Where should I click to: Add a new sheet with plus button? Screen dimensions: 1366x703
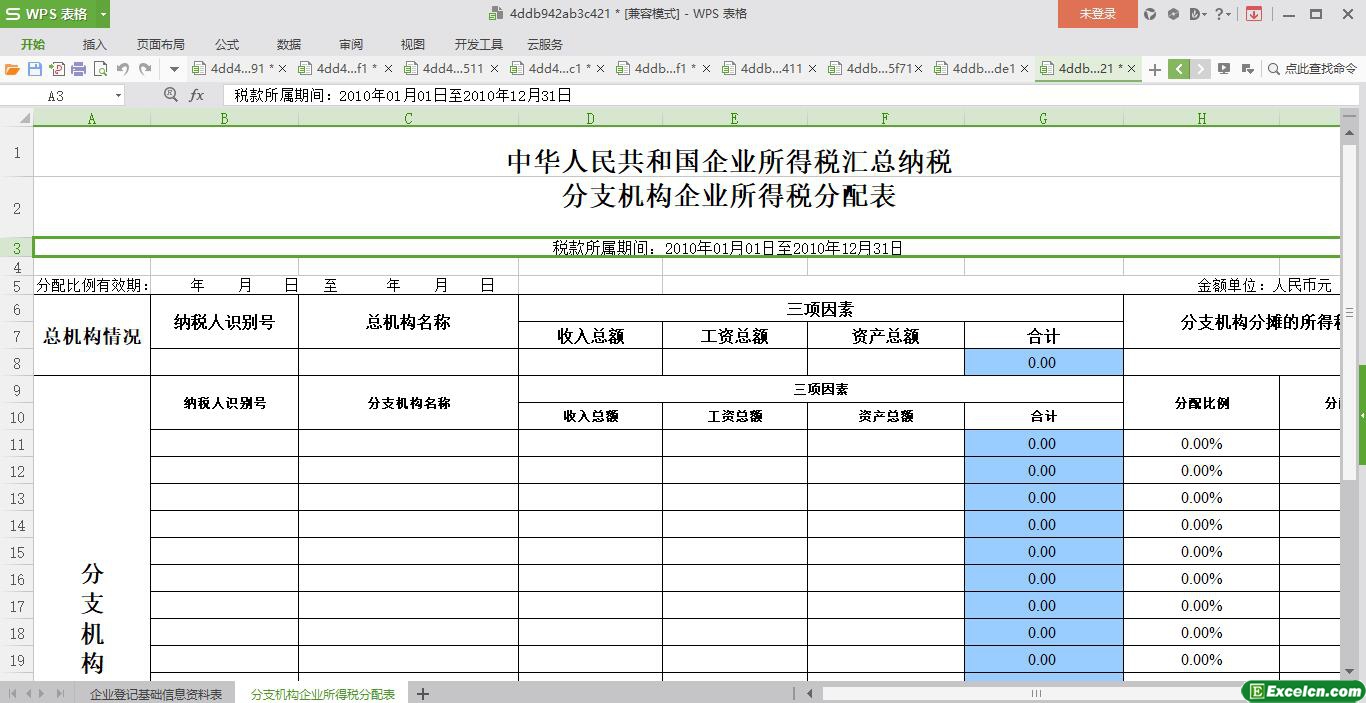click(x=423, y=693)
